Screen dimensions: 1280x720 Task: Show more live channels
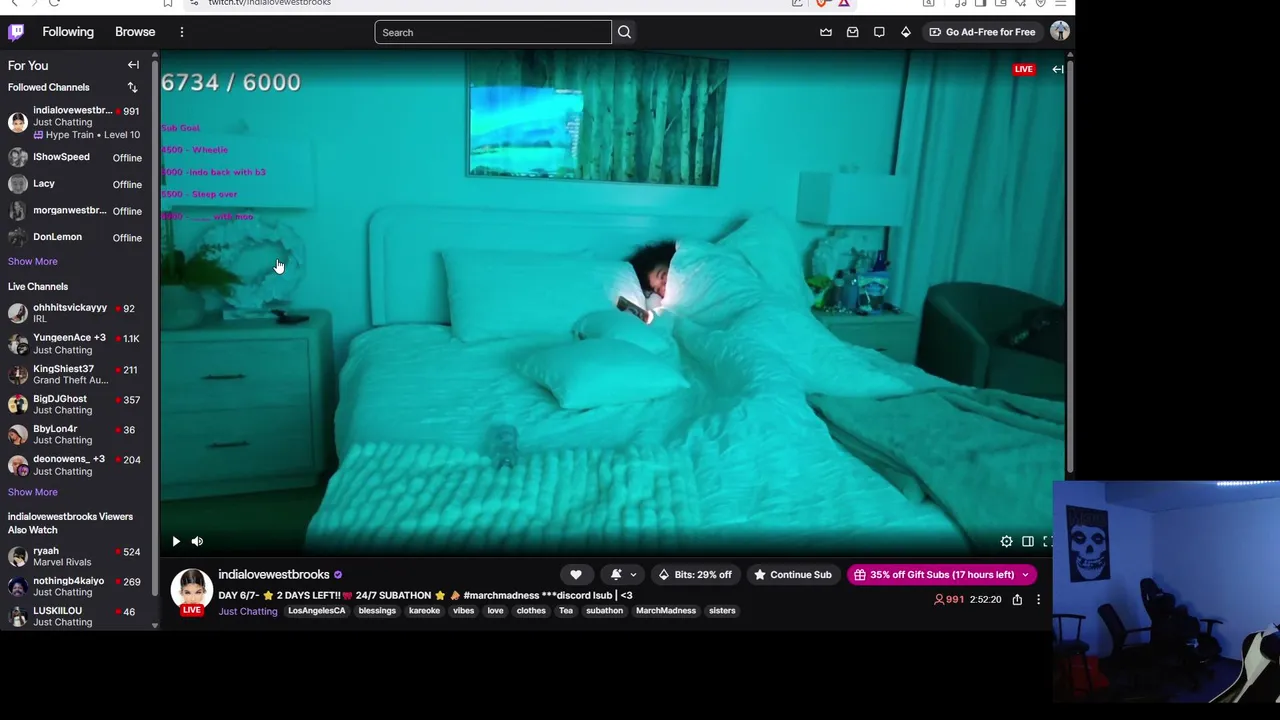coord(33,492)
